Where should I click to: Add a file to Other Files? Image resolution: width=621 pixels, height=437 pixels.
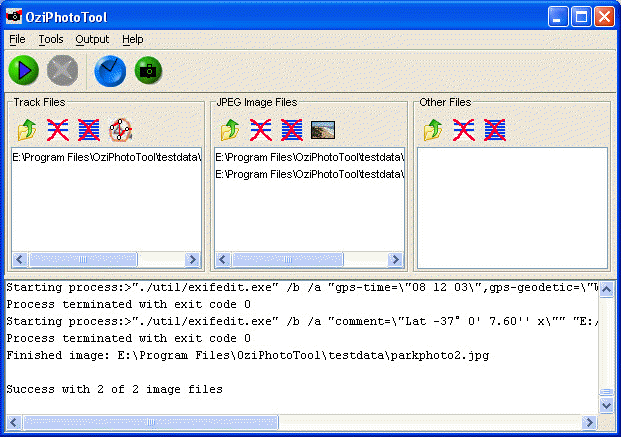click(x=433, y=130)
